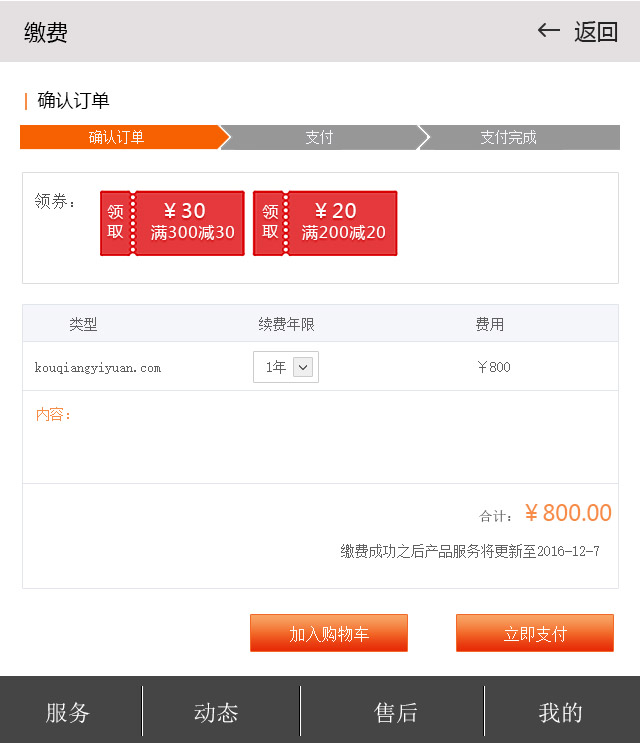Open the 服务 bottom tab
This screenshot has width=640, height=743.
point(68,712)
